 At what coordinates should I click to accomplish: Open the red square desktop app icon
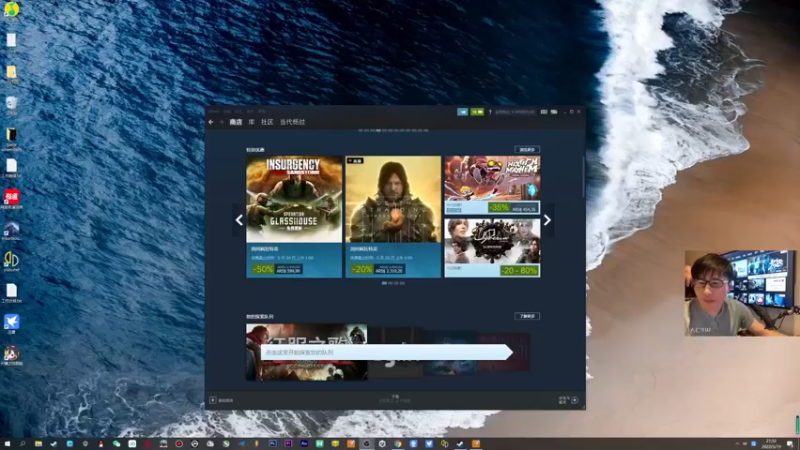click(11, 198)
